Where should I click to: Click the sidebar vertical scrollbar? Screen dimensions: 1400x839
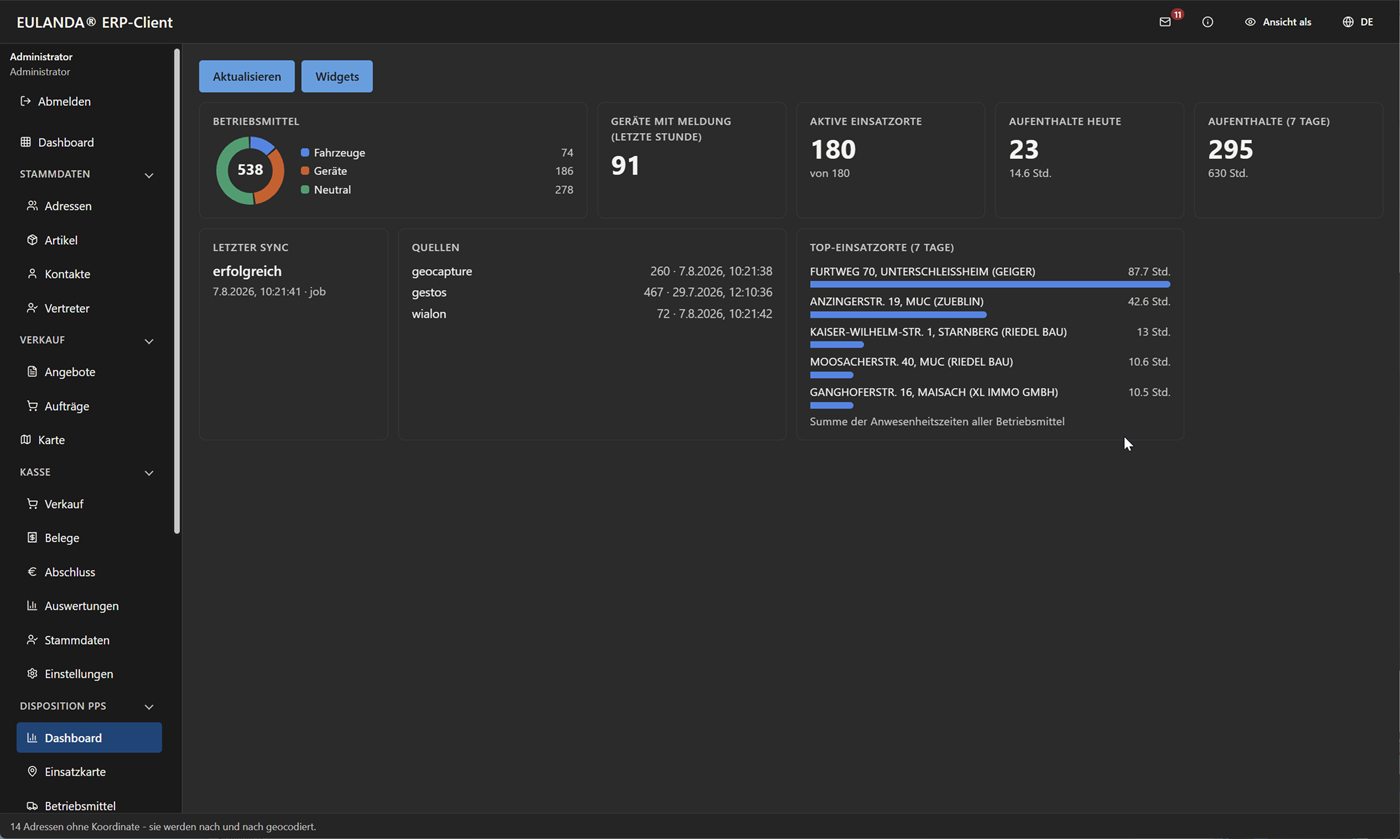pyautogui.click(x=177, y=290)
